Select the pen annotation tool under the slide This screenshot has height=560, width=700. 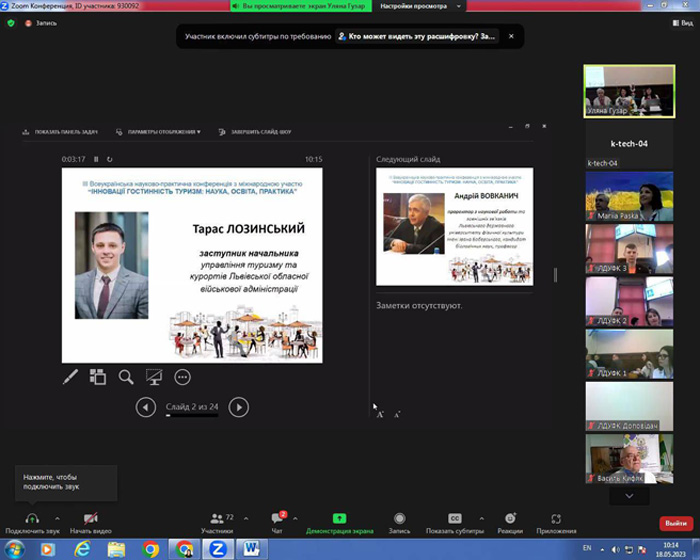pyautogui.click(x=71, y=377)
